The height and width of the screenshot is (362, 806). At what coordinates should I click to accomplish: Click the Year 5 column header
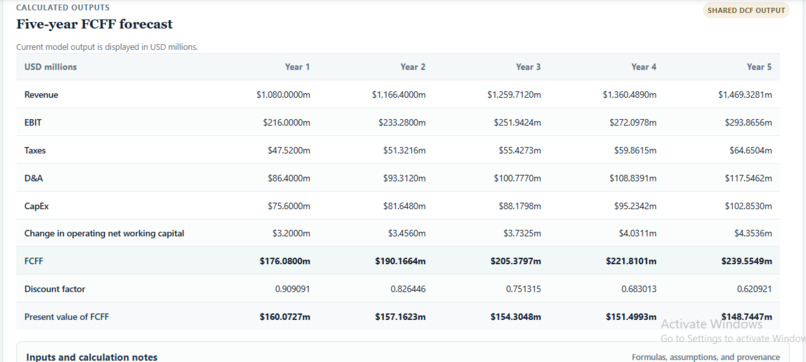759,67
